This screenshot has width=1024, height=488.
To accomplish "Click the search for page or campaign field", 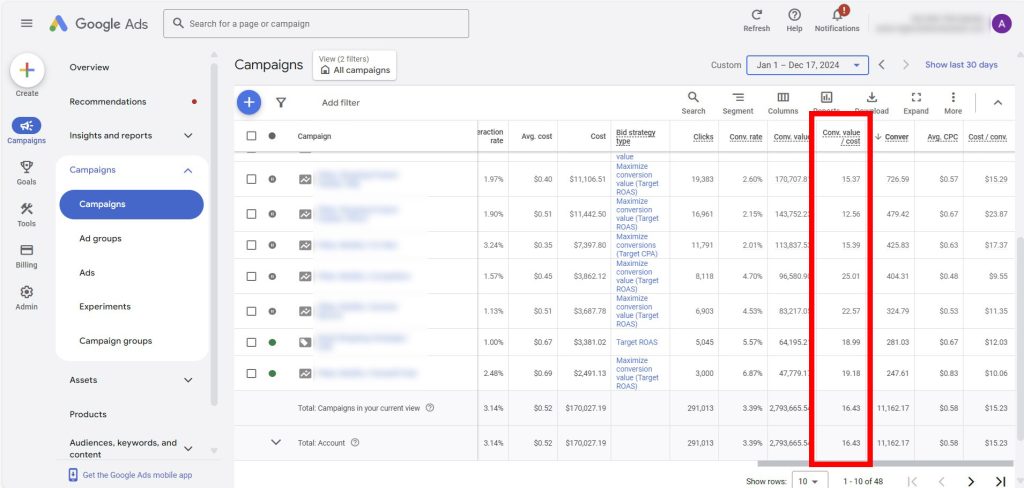I will (316, 24).
